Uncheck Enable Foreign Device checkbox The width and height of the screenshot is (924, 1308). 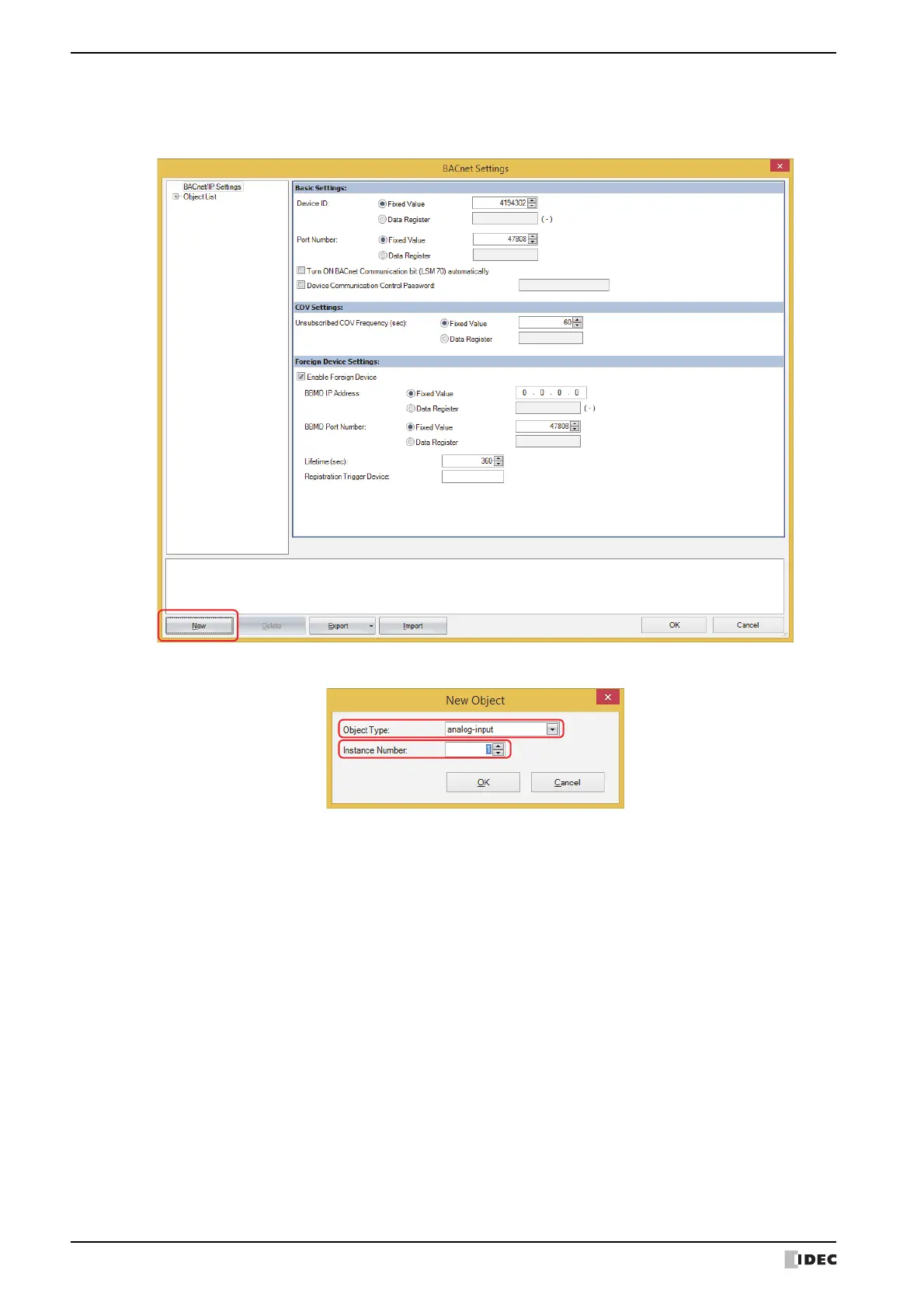(x=301, y=377)
